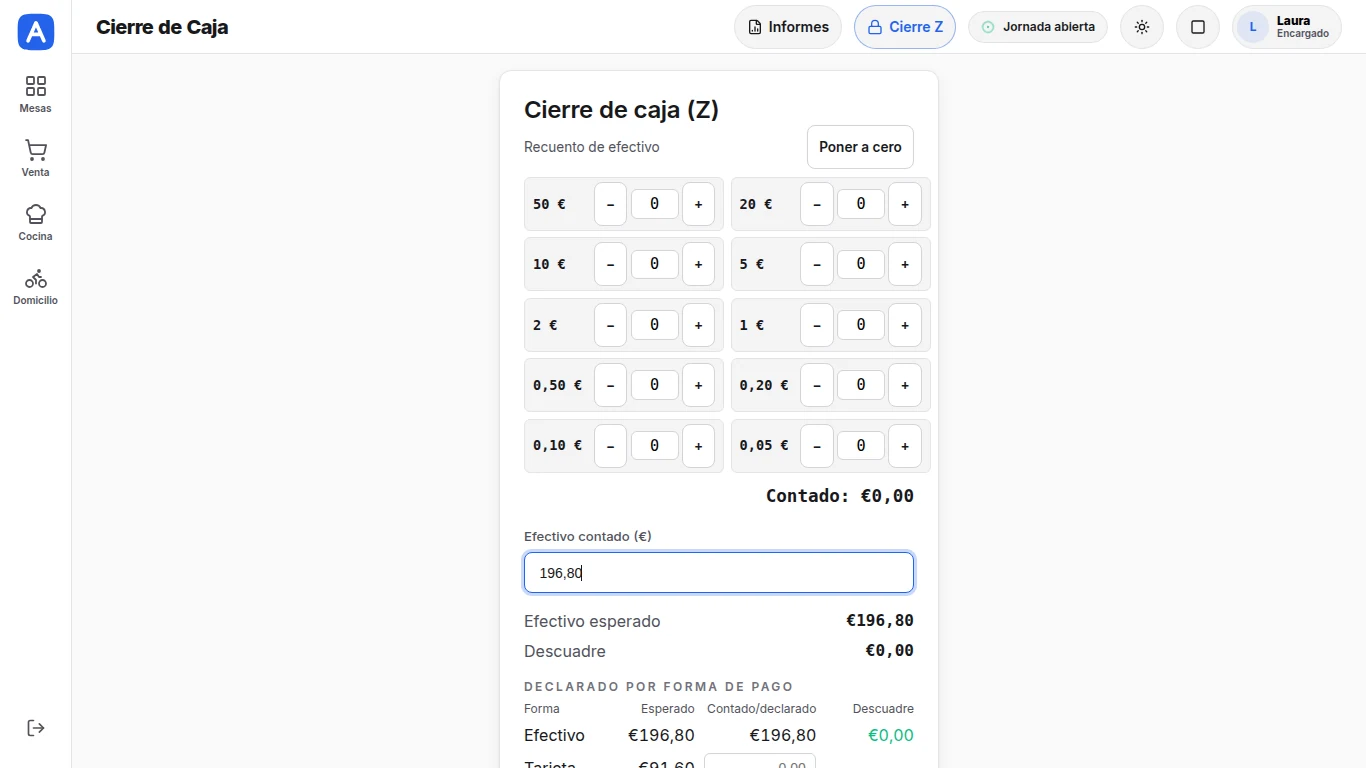
Task: Toggle the light/dark theme sun icon
Action: [1142, 27]
